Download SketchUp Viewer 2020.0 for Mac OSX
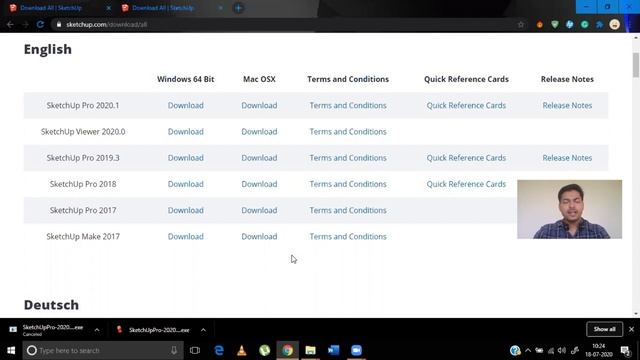Viewport: 640px width, 360px height. [259, 131]
